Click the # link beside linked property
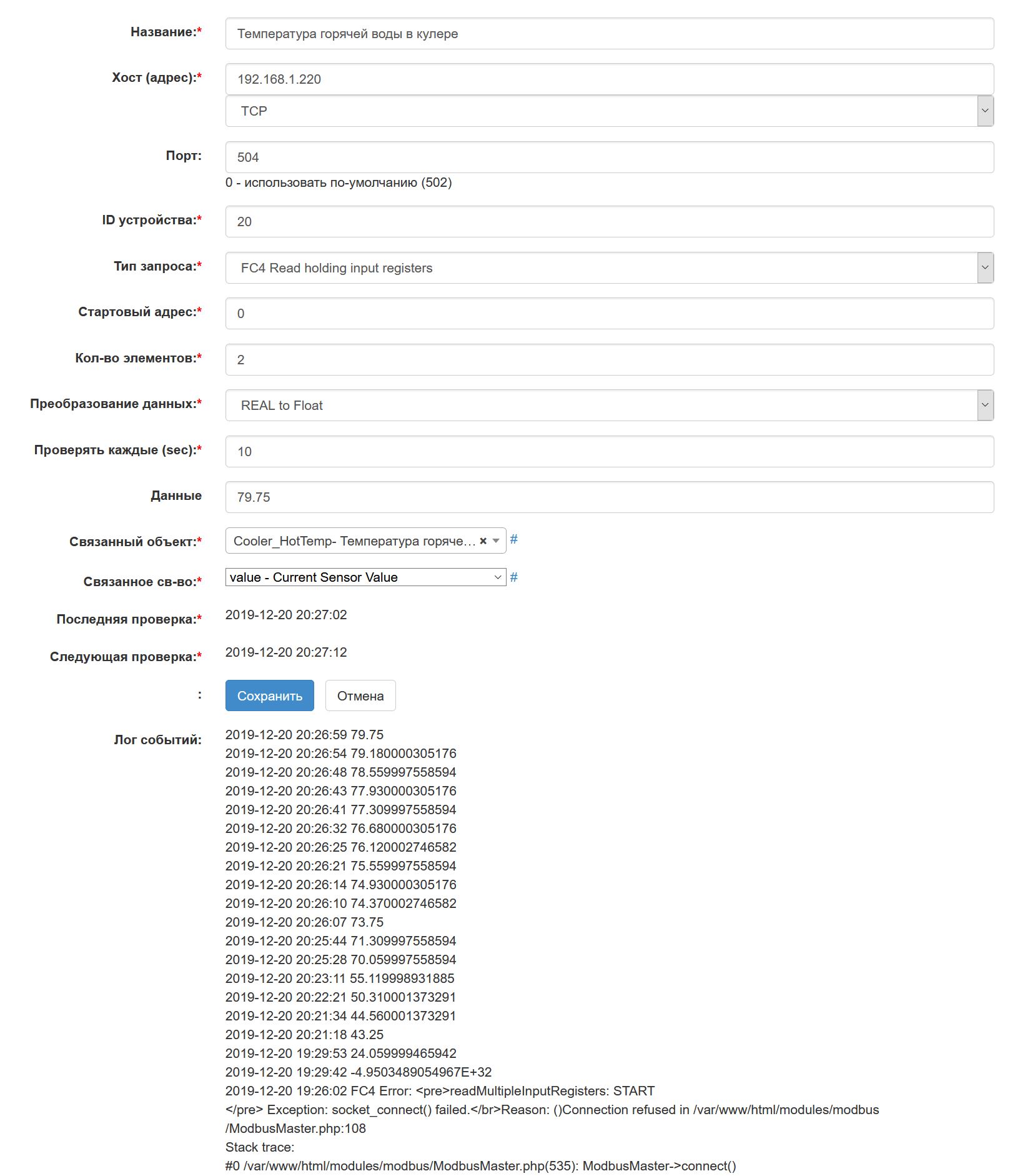The width and height of the screenshot is (1010, 1176). pos(513,577)
